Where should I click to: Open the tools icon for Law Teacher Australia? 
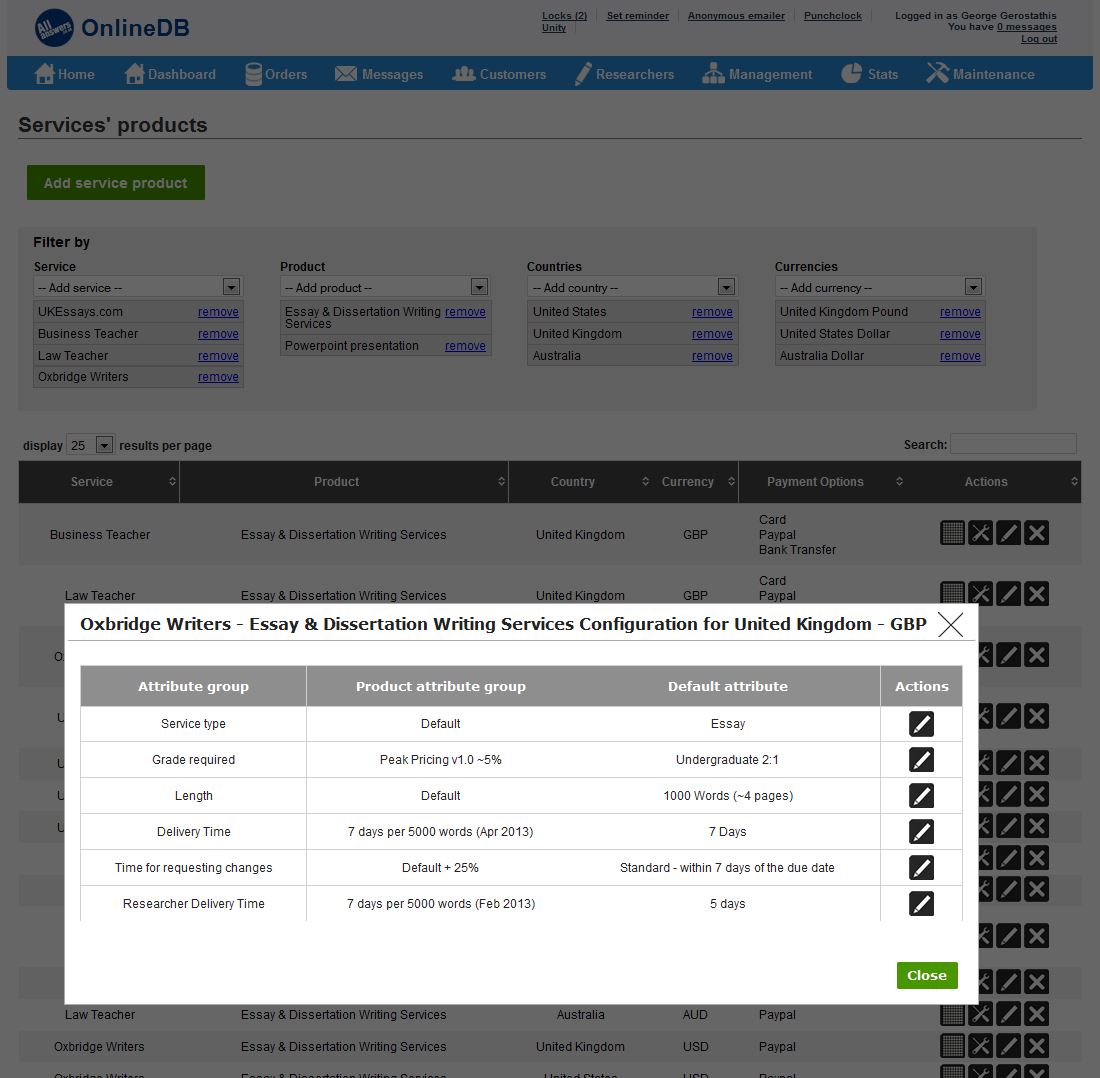pyautogui.click(x=980, y=1014)
